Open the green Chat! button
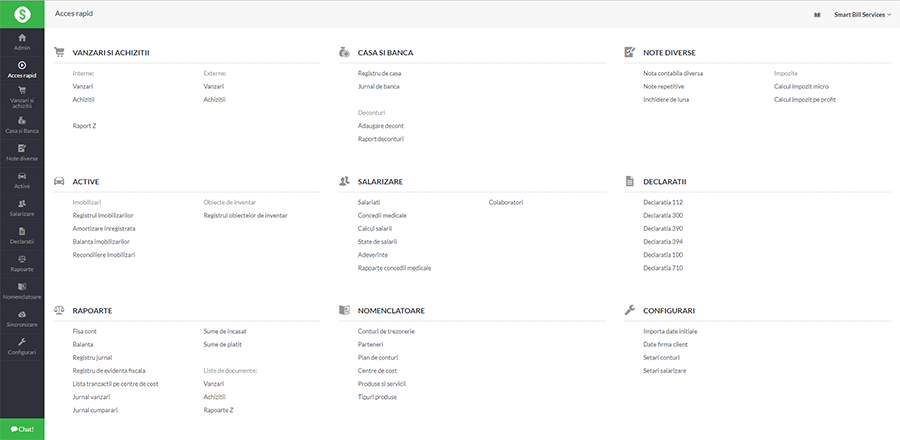Viewport: 900px width, 440px height. [x=22, y=429]
